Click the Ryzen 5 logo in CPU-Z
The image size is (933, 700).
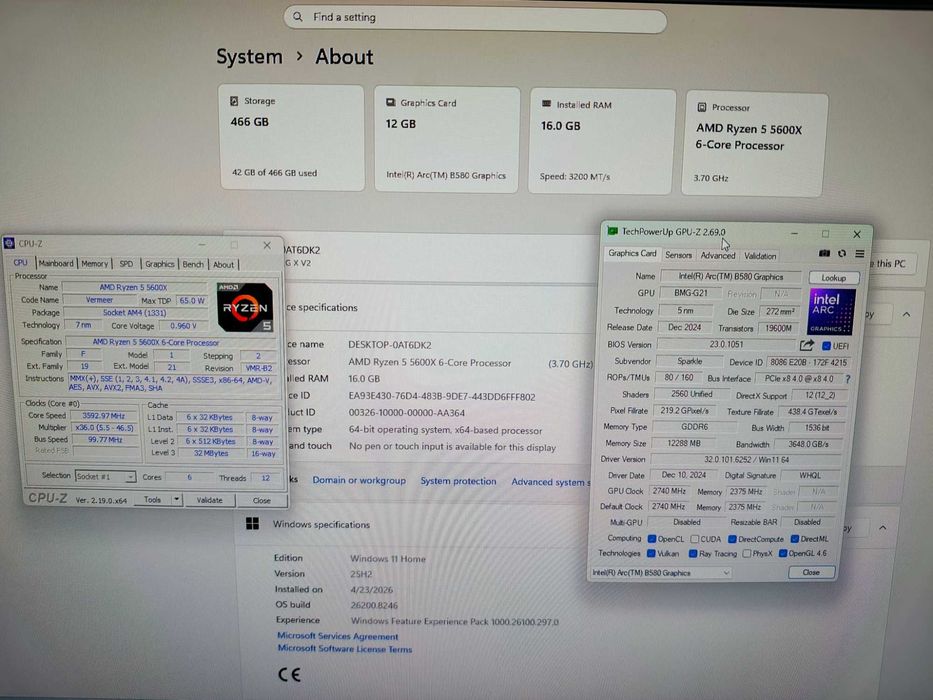click(x=245, y=307)
